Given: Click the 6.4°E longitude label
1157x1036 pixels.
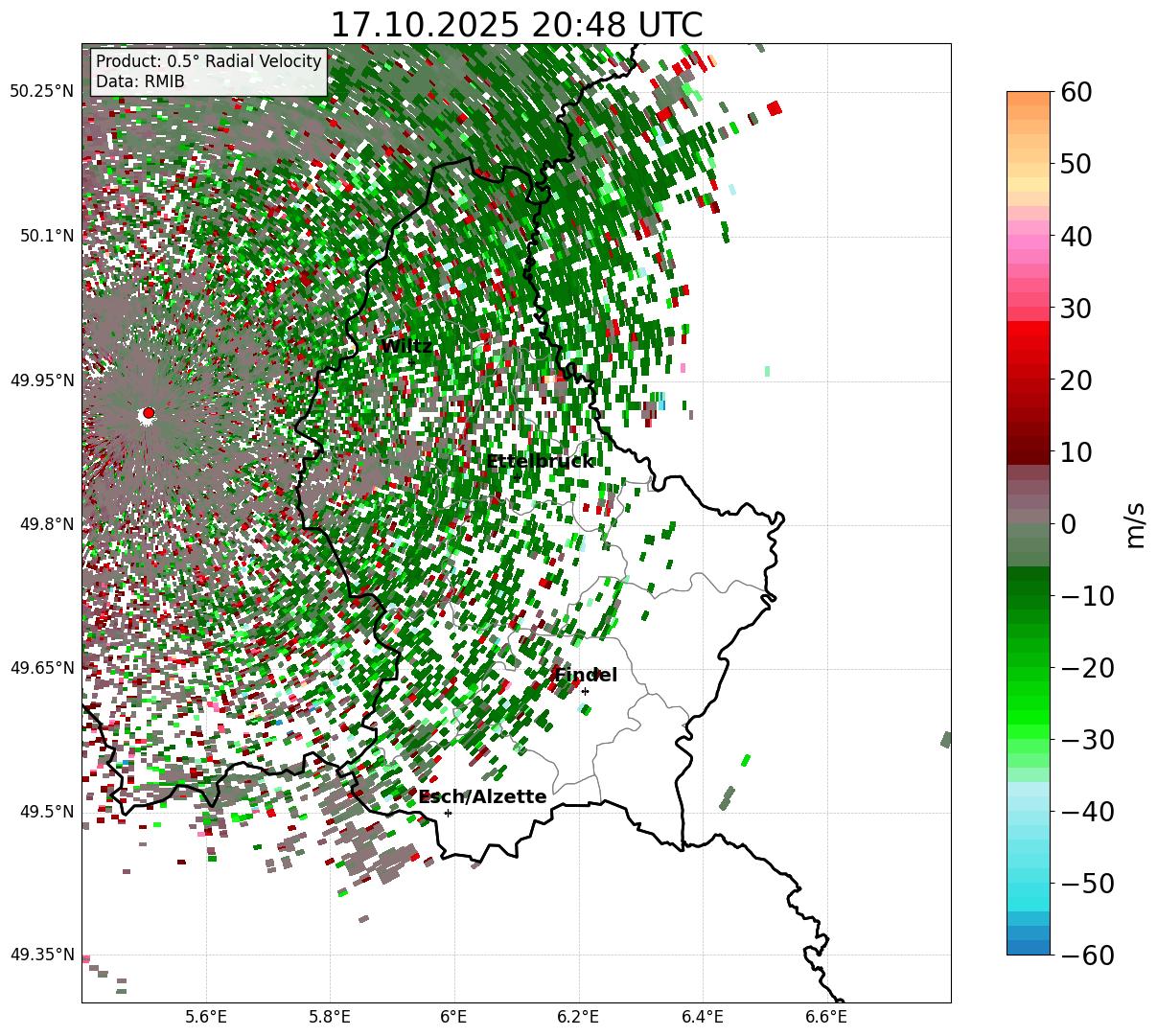Looking at the screenshot, I should [x=703, y=1017].
